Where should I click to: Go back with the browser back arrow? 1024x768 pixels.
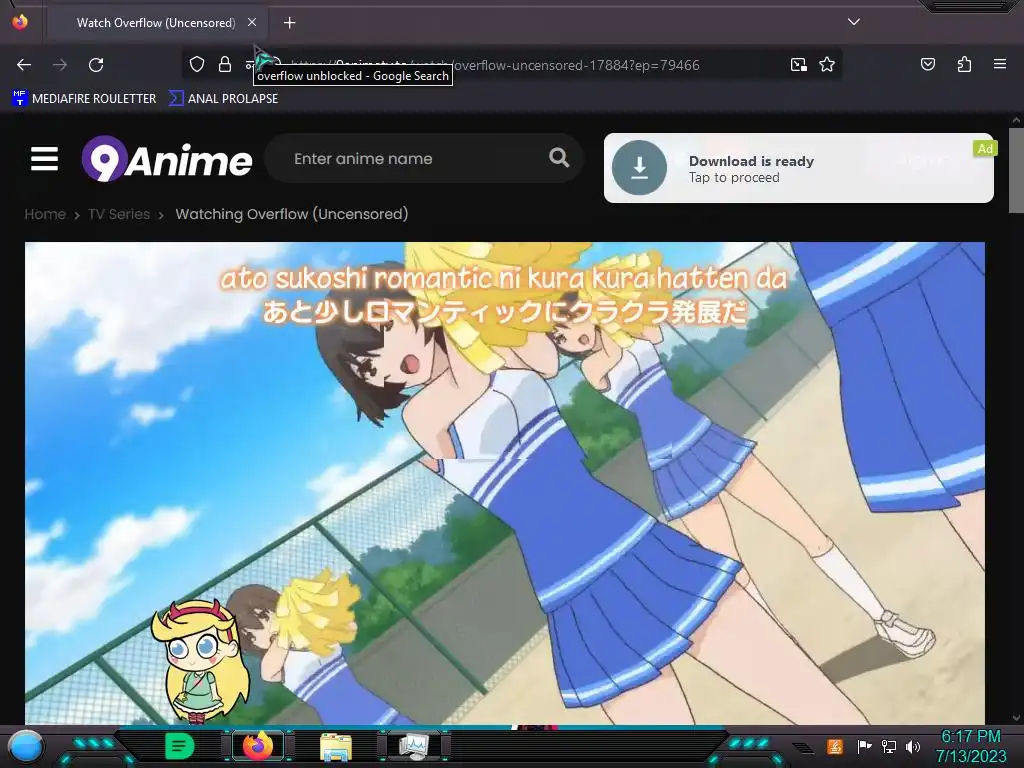coord(24,65)
